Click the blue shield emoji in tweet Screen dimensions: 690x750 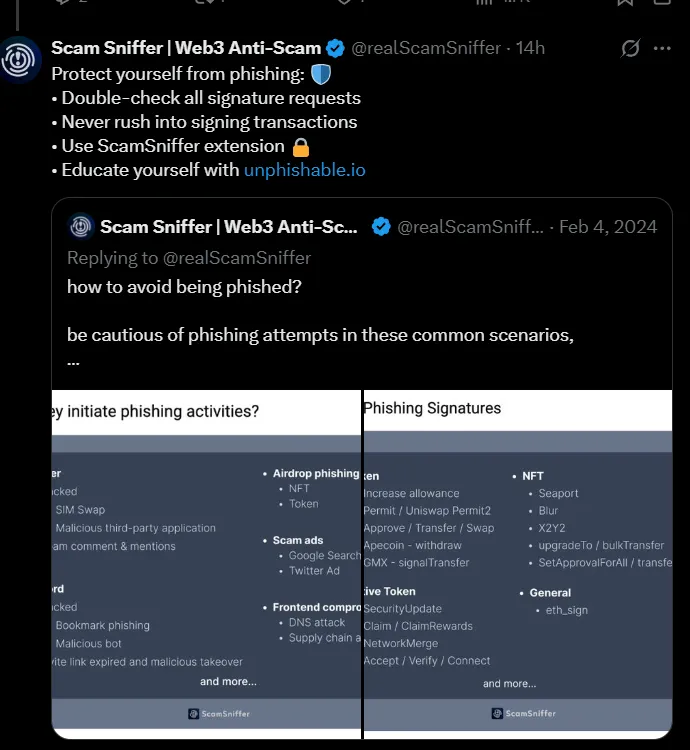pos(320,74)
